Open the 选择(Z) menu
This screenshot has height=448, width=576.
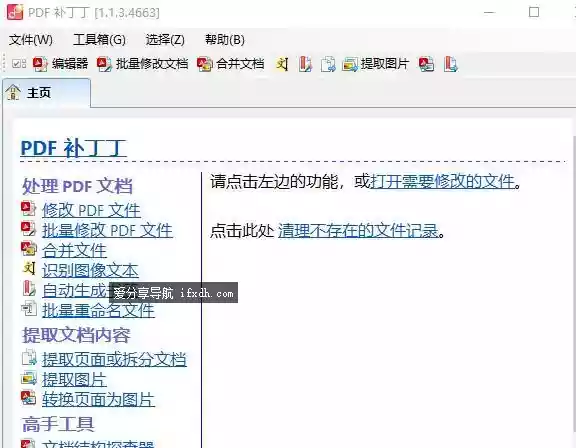[x=165, y=40]
